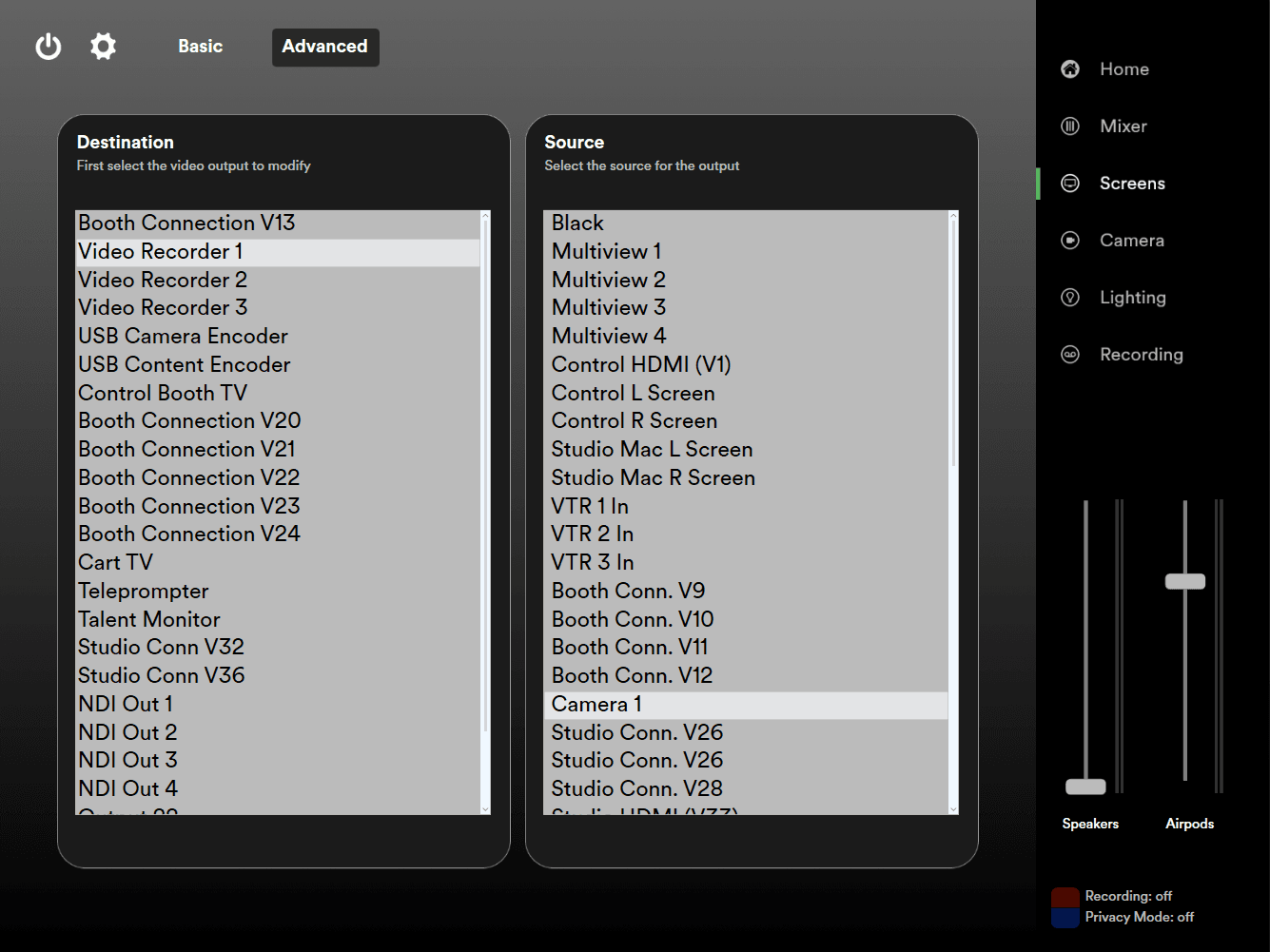The height and width of the screenshot is (952, 1270).
Task: Choose Control R Screen source
Action: [x=746, y=421]
